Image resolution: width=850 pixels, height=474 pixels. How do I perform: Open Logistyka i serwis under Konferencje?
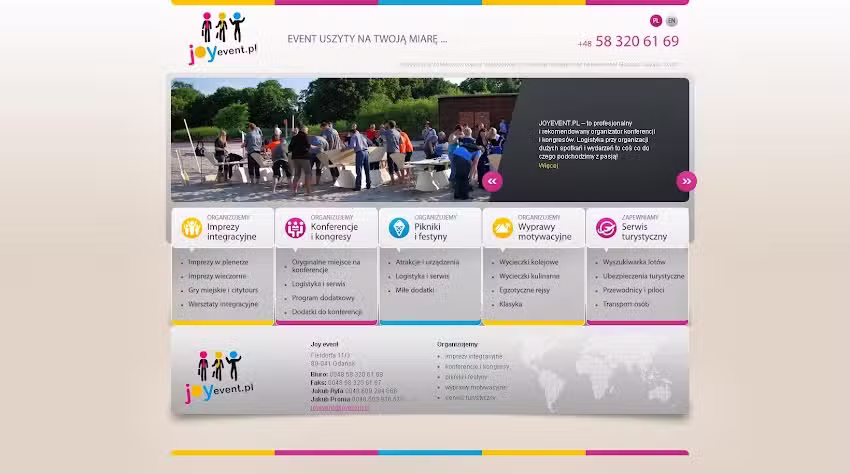tap(318, 284)
